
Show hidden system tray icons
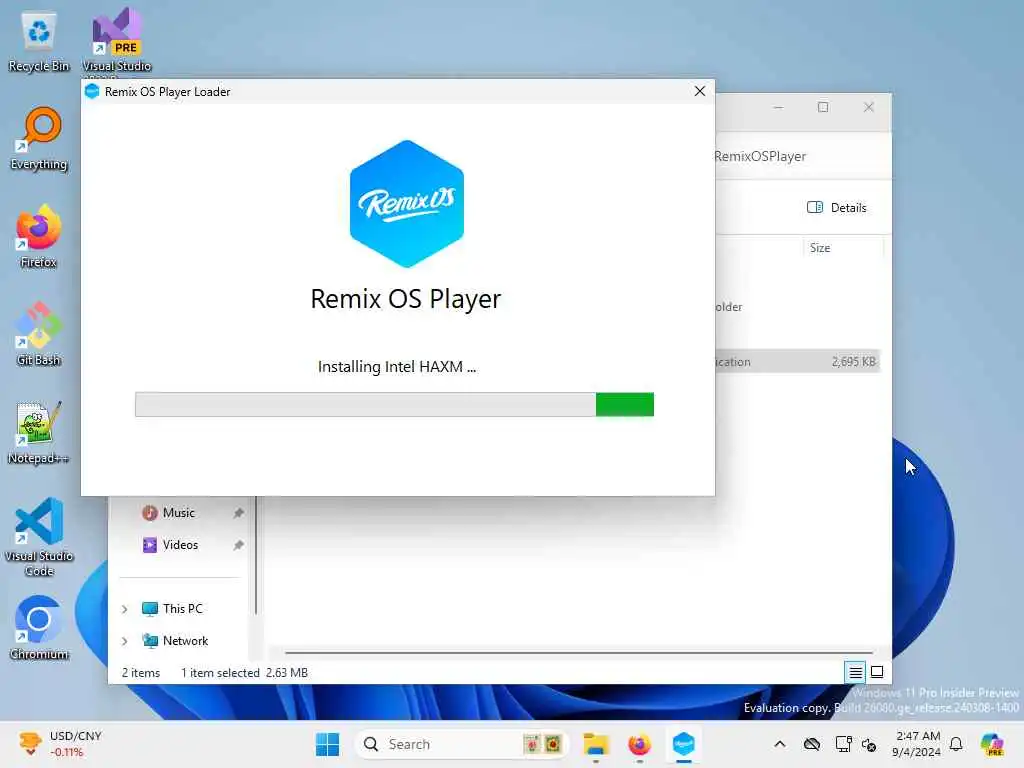[780, 744]
